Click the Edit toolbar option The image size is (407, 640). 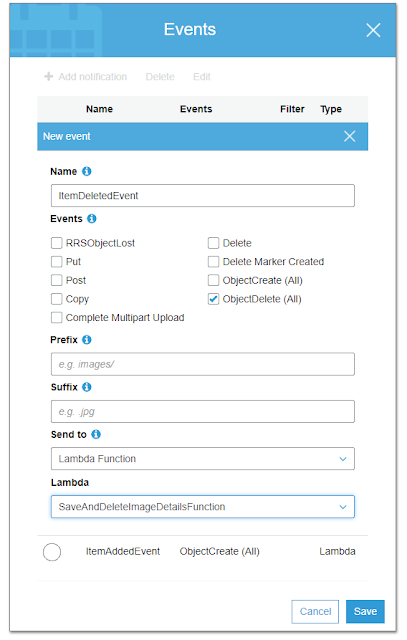click(x=202, y=77)
